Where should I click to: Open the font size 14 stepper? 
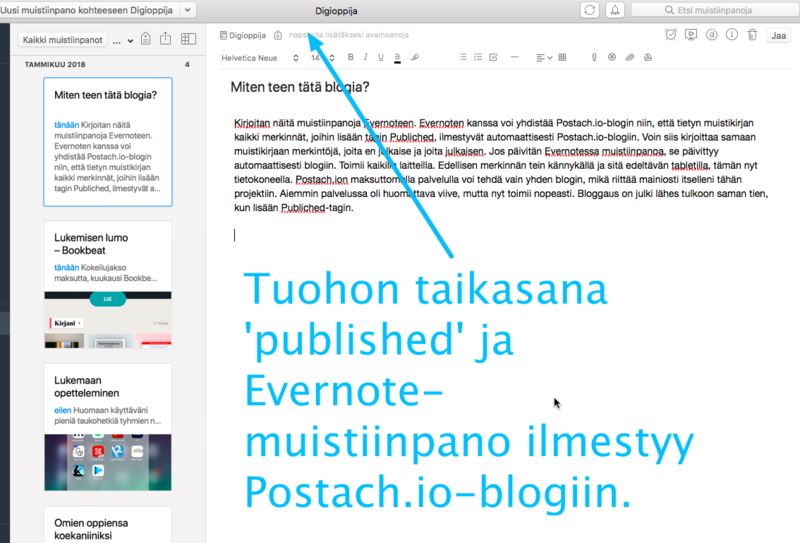coord(322,58)
